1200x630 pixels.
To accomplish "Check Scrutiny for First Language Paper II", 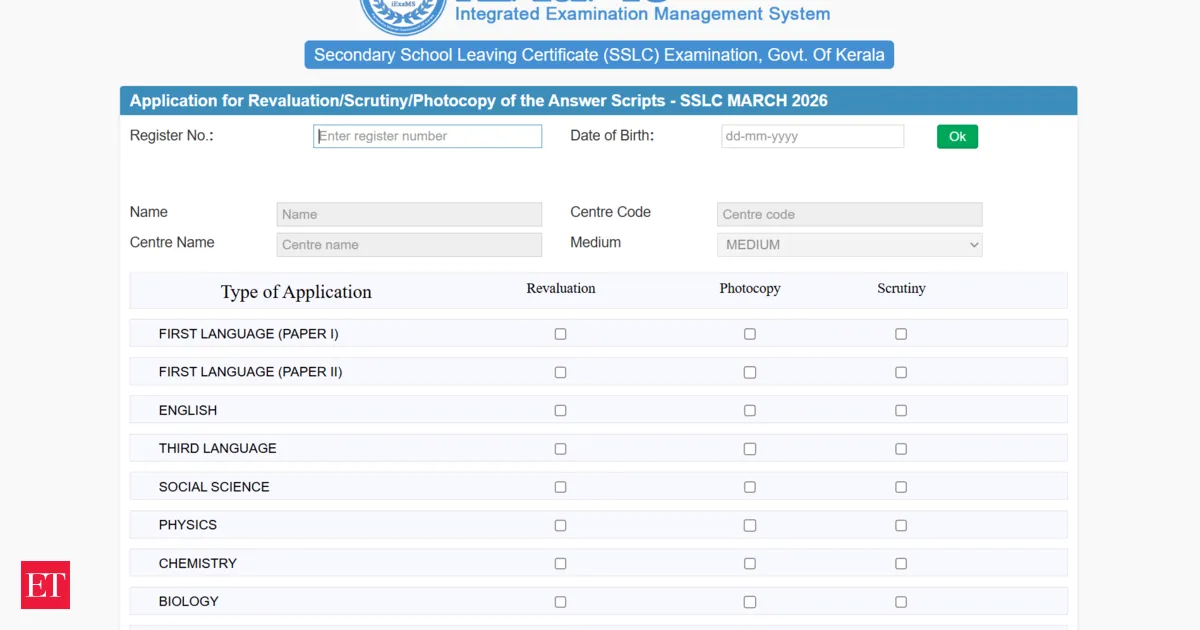I will tap(901, 372).
